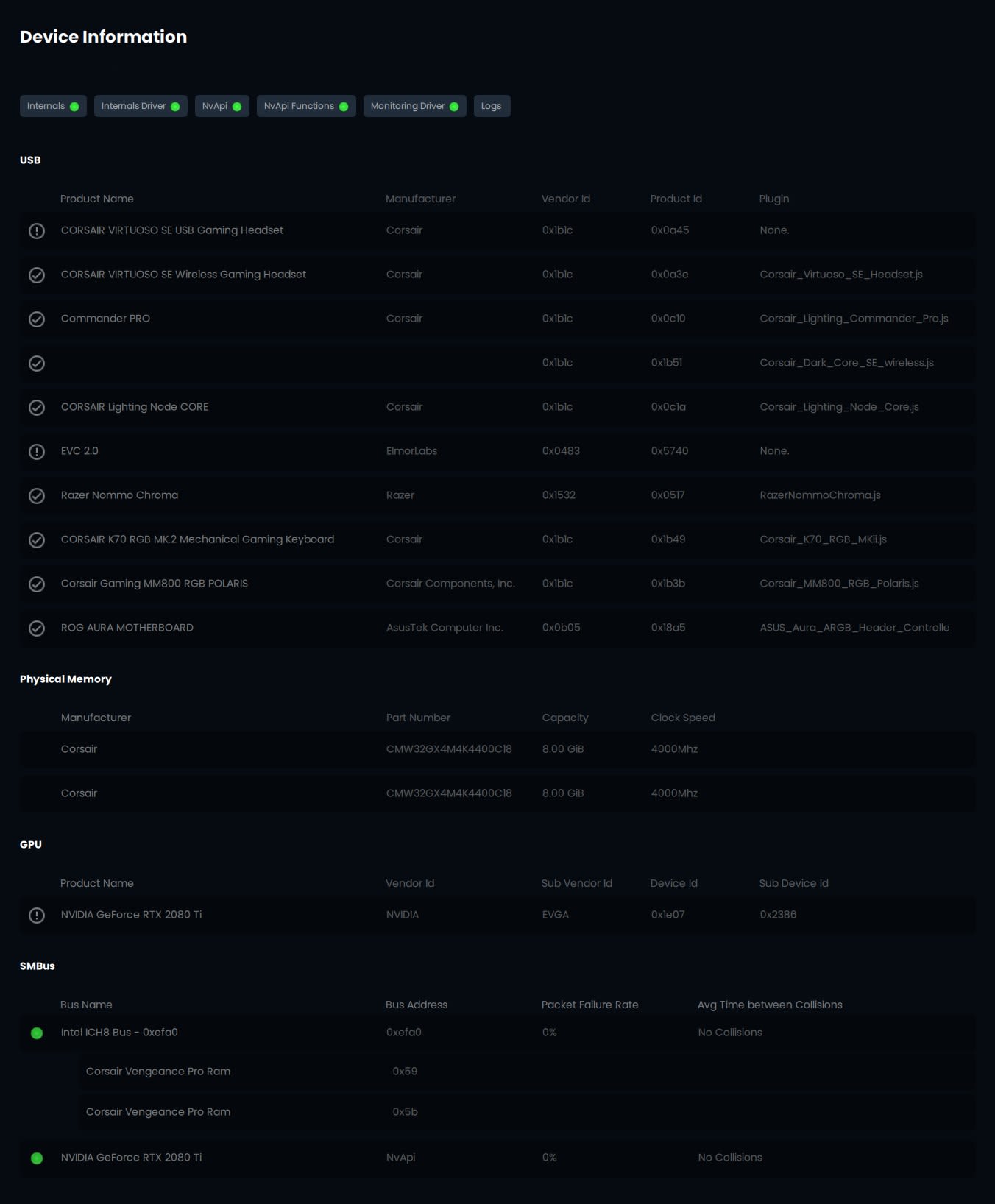The width and height of the screenshot is (995, 1204).
Task: Click the NvApi bus address cell
Action: tap(400, 1158)
